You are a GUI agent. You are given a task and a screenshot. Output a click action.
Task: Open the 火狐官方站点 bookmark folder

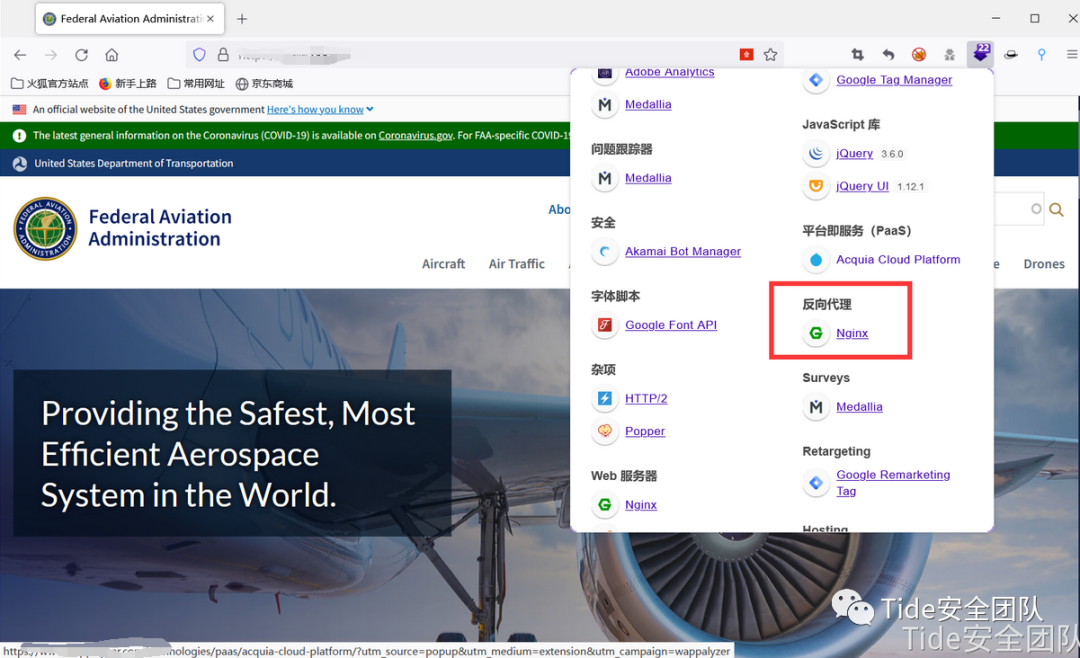tap(50, 83)
